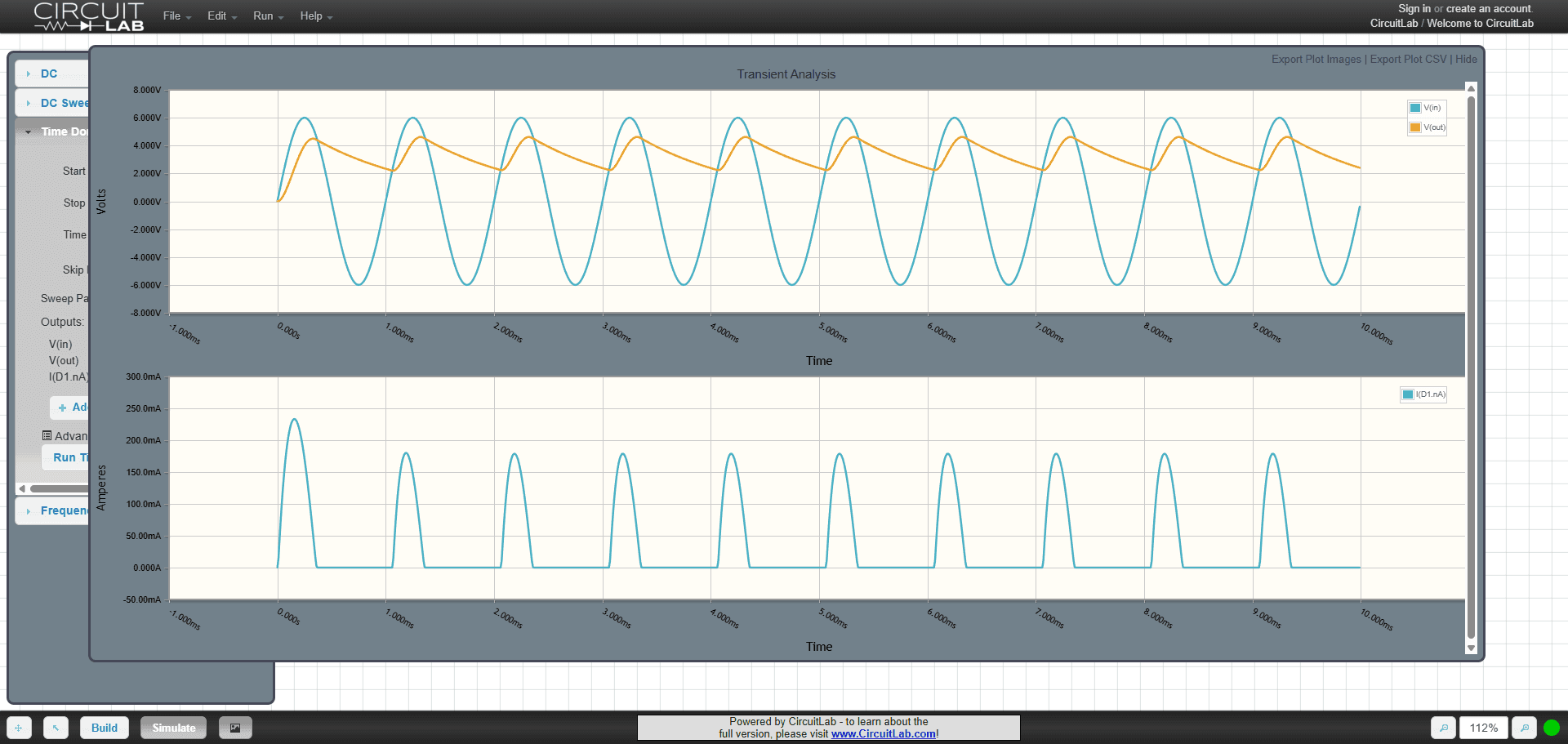This screenshot has height=744, width=1568.
Task: Click the I(D1.nA) output entry
Action: (x=69, y=377)
